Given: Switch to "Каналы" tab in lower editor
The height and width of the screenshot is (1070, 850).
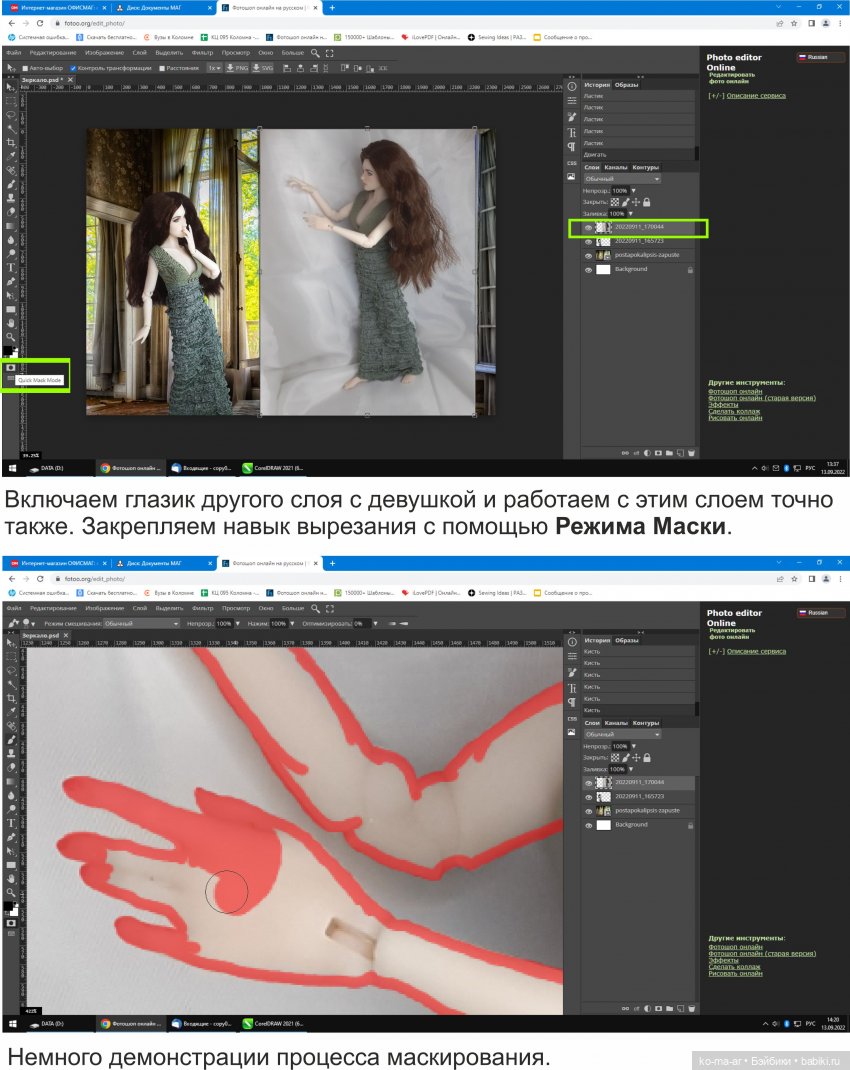Looking at the screenshot, I should point(616,723).
